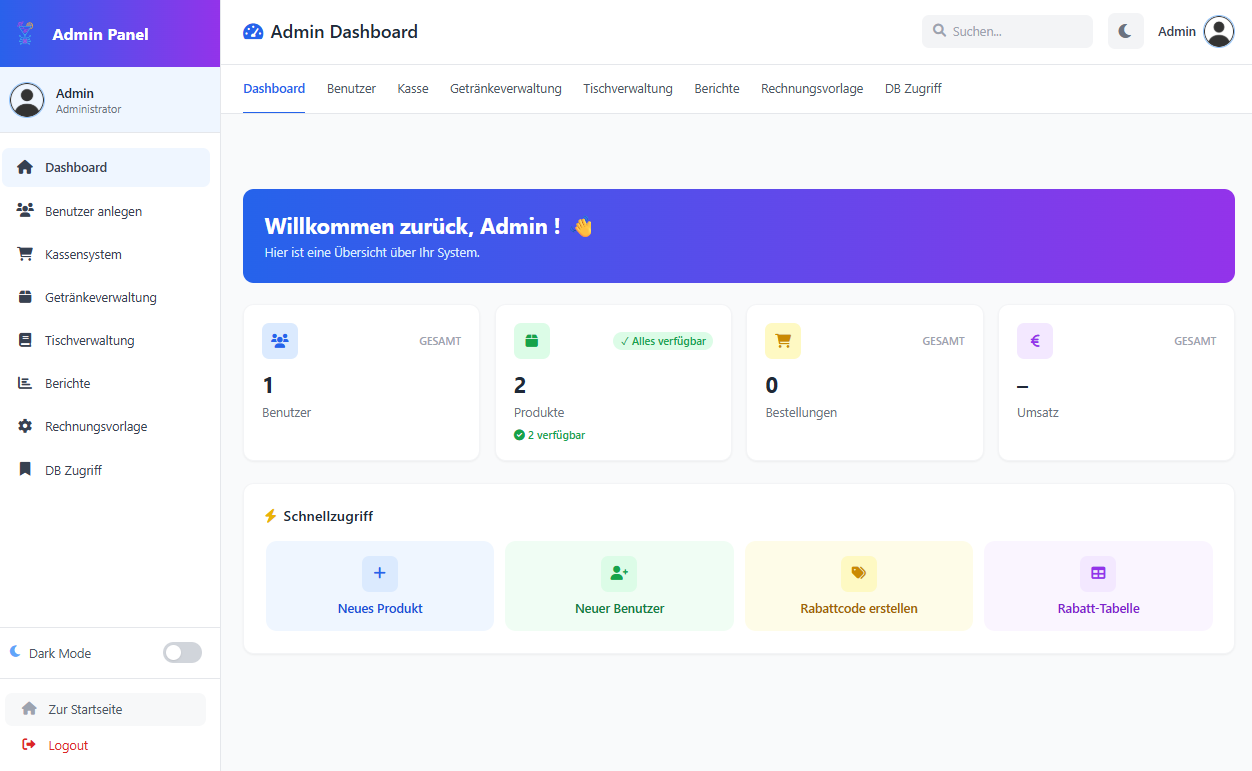Click the Benutzer card count 1
The height and width of the screenshot is (771, 1252).
coord(268,385)
